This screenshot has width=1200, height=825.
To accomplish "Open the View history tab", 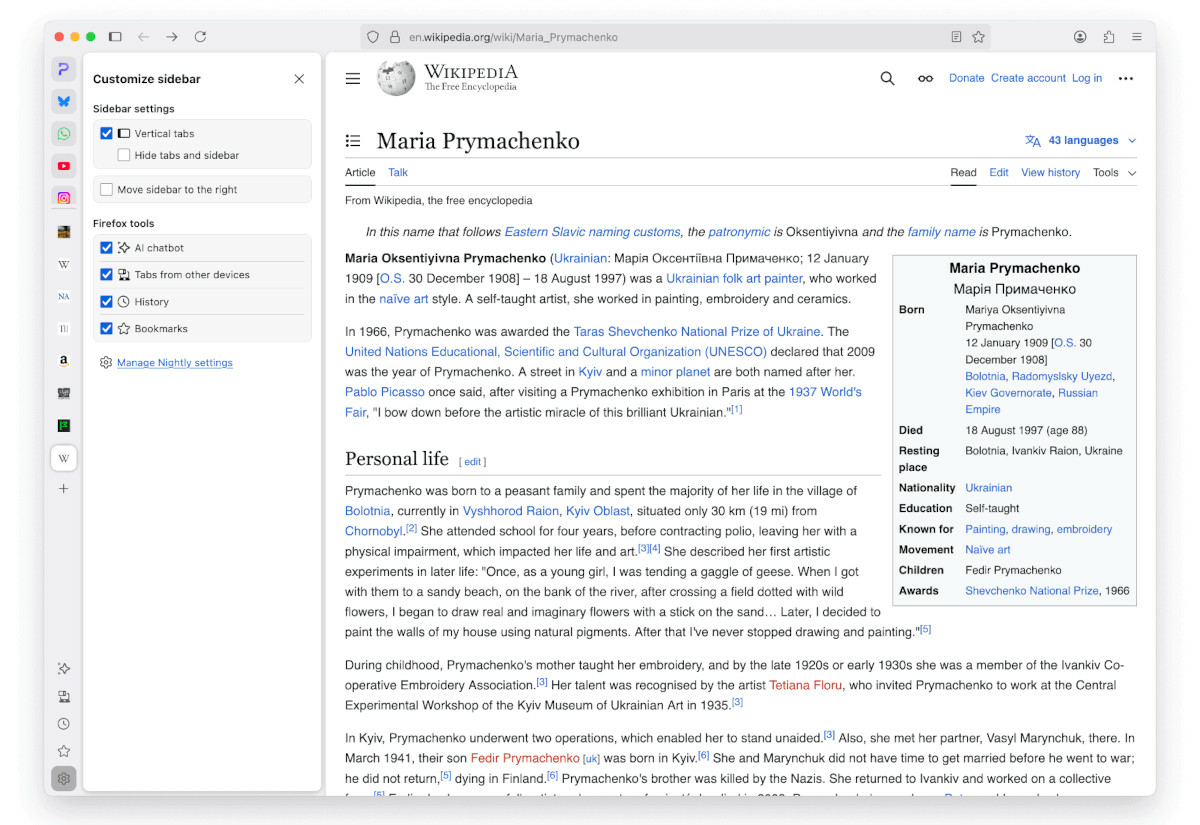I will click(1050, 173).
